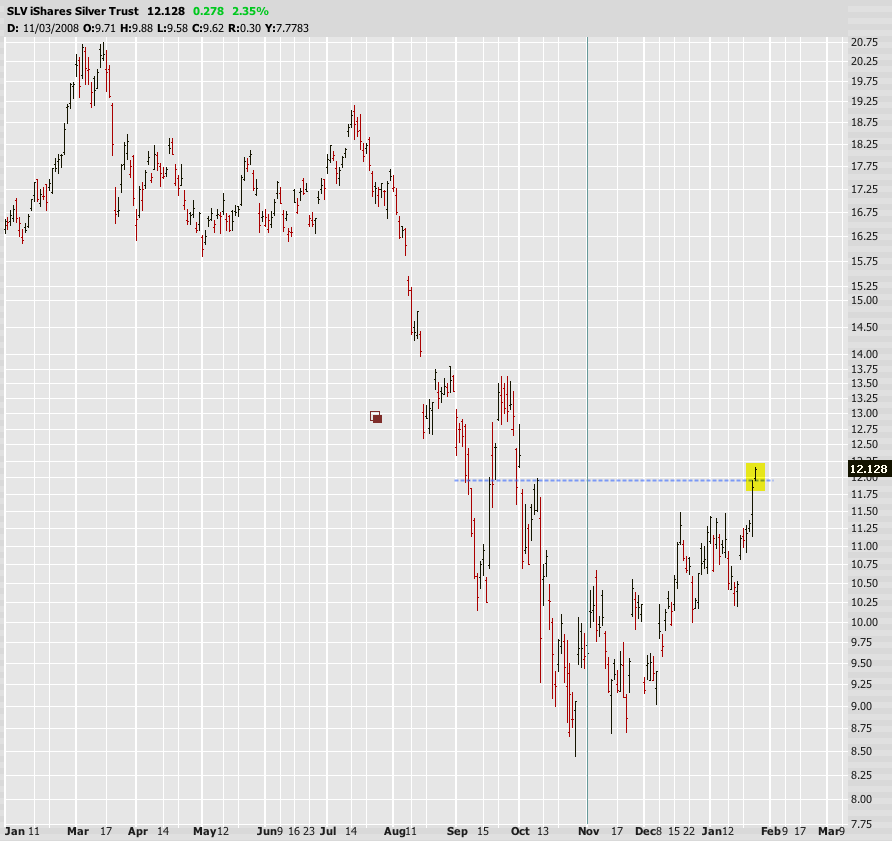
Task: Click the Feb9 date axis label
Action: click(774, 831)
